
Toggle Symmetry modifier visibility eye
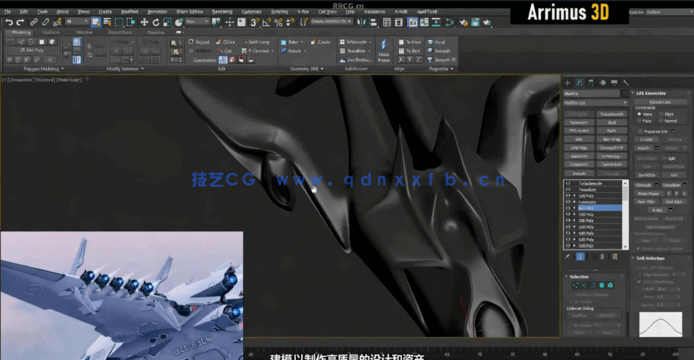(568, 202)
